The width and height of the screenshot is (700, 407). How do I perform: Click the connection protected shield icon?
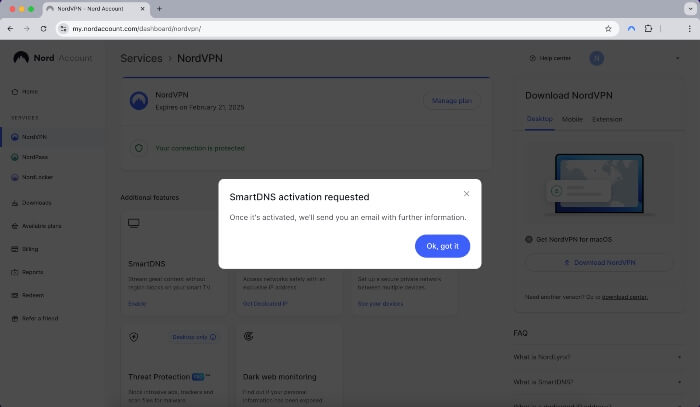(139, 148)
